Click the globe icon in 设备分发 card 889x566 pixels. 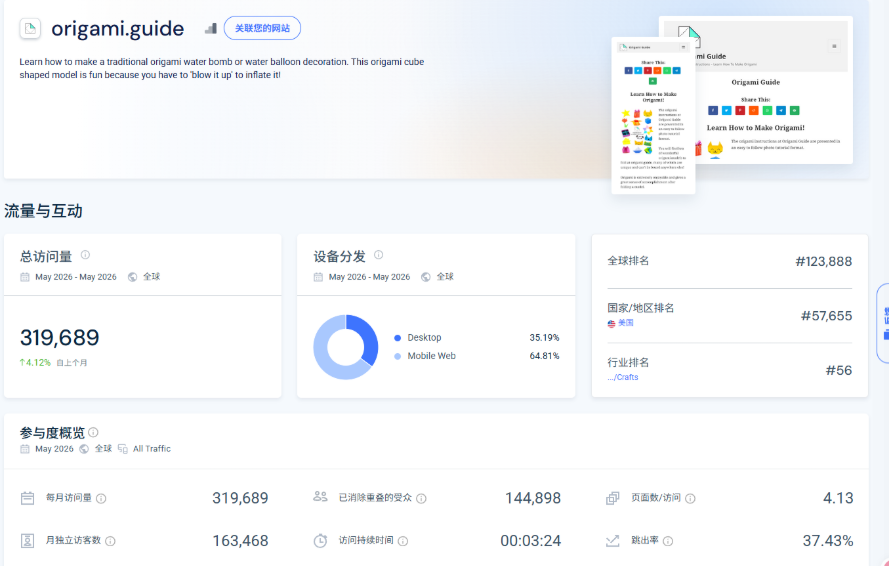426,277
